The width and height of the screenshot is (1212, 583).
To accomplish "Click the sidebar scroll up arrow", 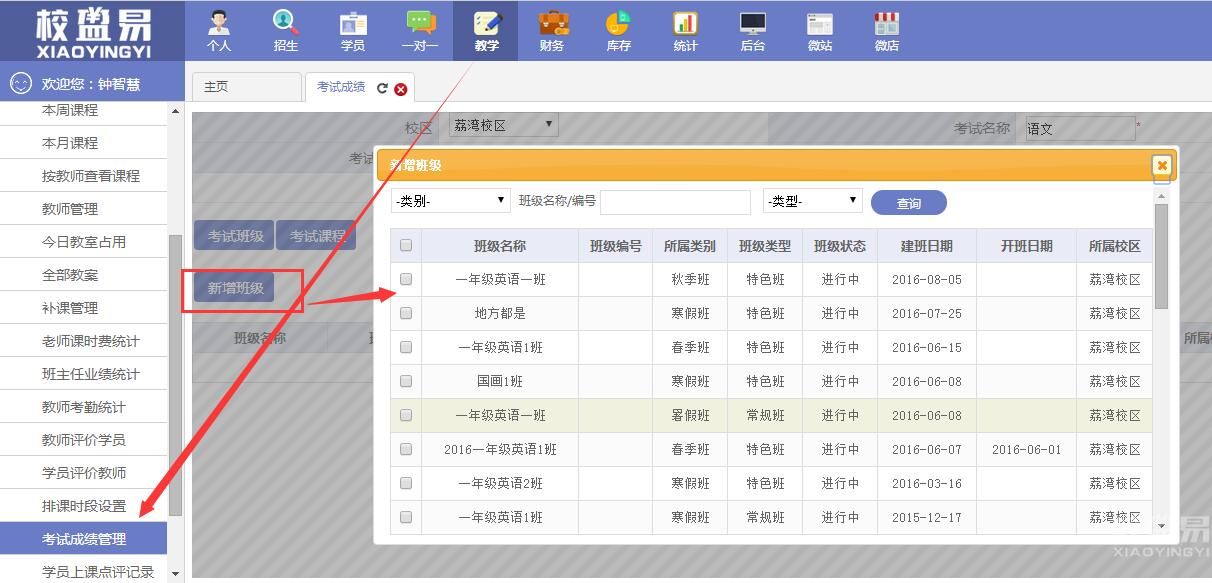I will coord(175,111).
